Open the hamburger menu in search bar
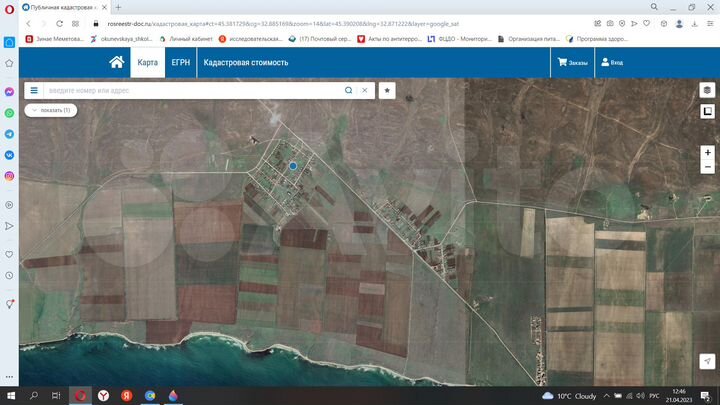The image size is (720, 405). coord(33,90)
